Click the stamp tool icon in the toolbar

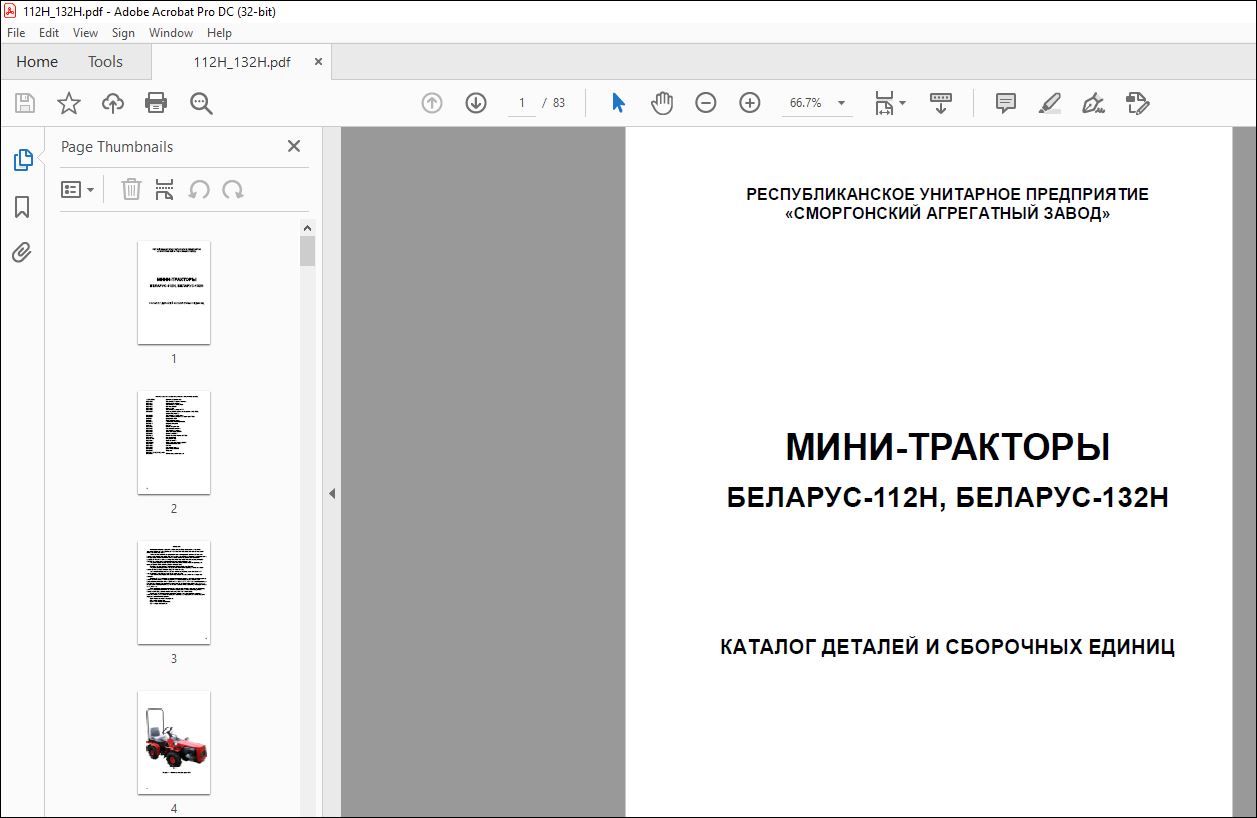click(x=1137, y=103)
